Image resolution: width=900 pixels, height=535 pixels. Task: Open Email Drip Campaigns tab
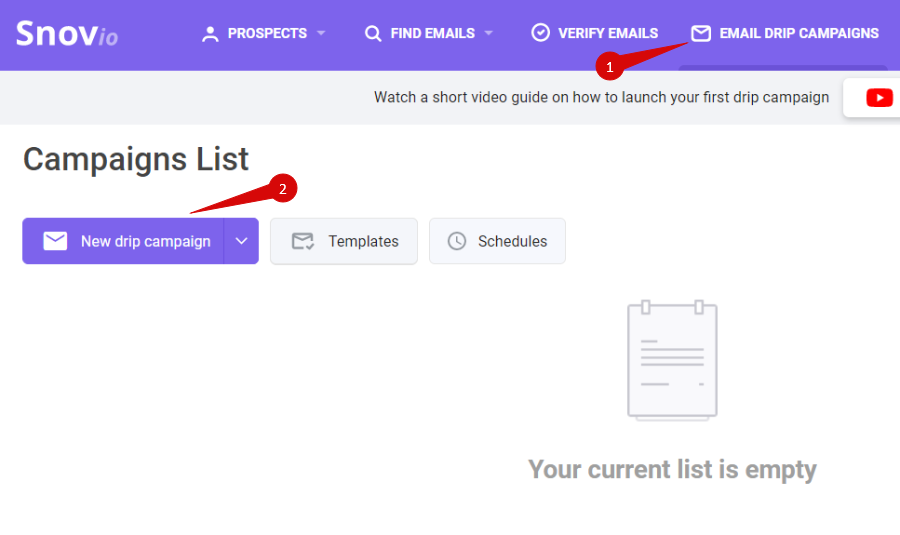pyautogui.click(x=785, y=33)
